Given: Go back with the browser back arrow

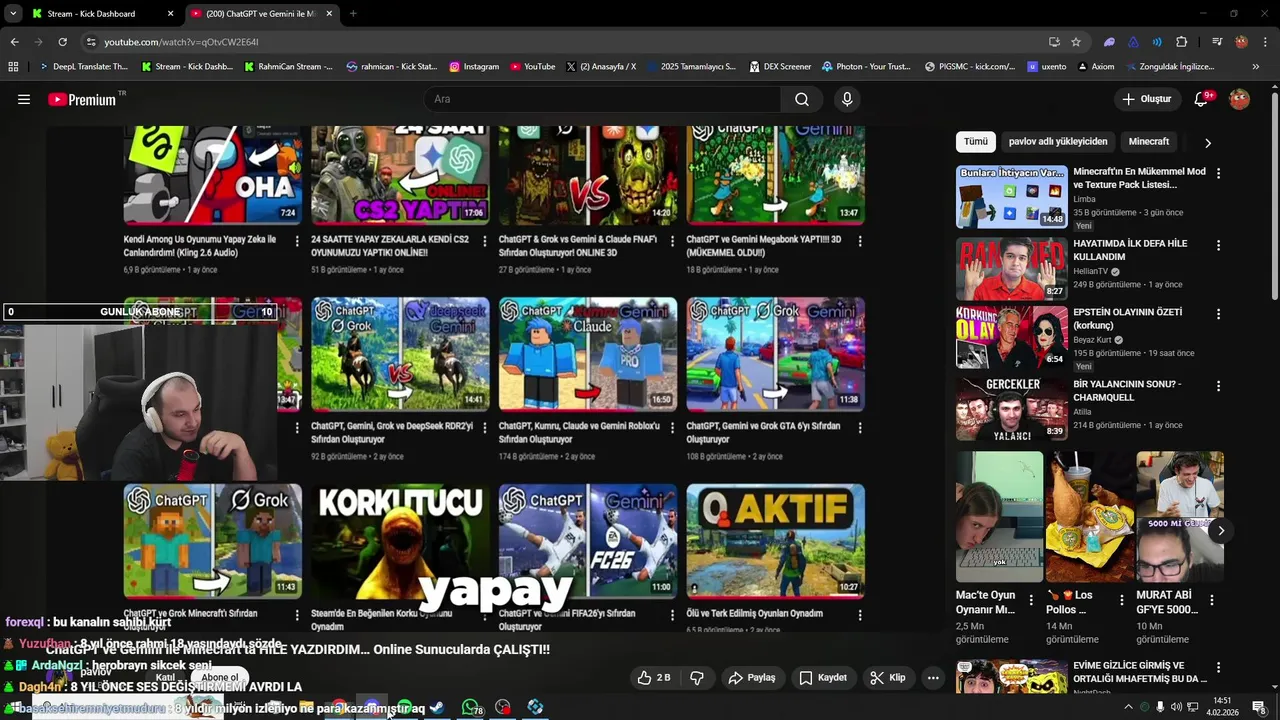Looking at the screenshot, I should 14,42.
